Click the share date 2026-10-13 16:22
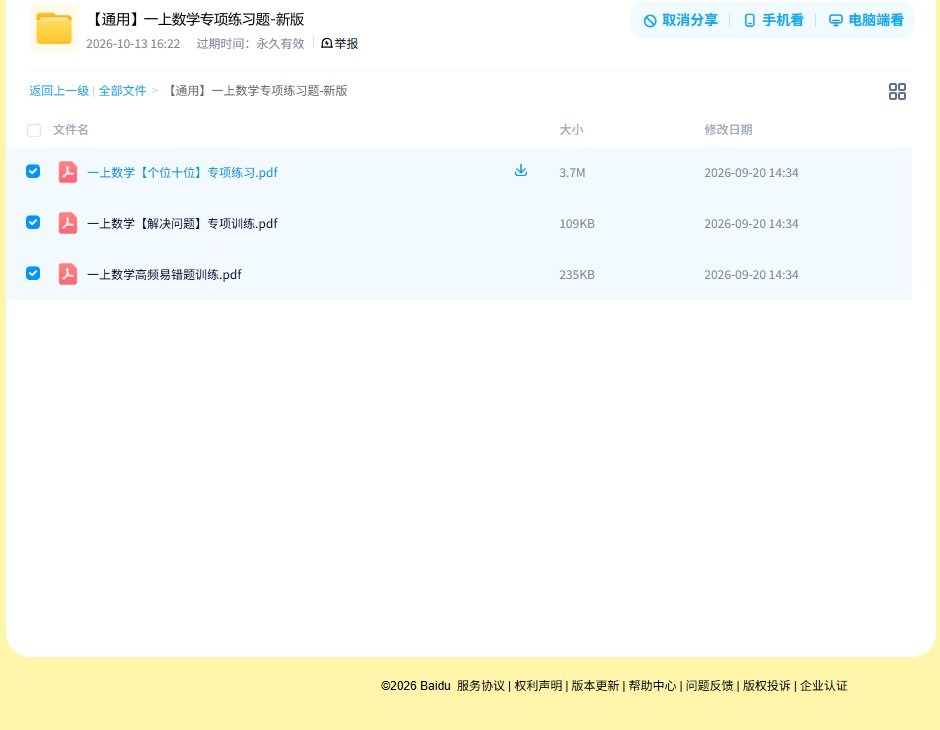940x730 pixels. 133,44
